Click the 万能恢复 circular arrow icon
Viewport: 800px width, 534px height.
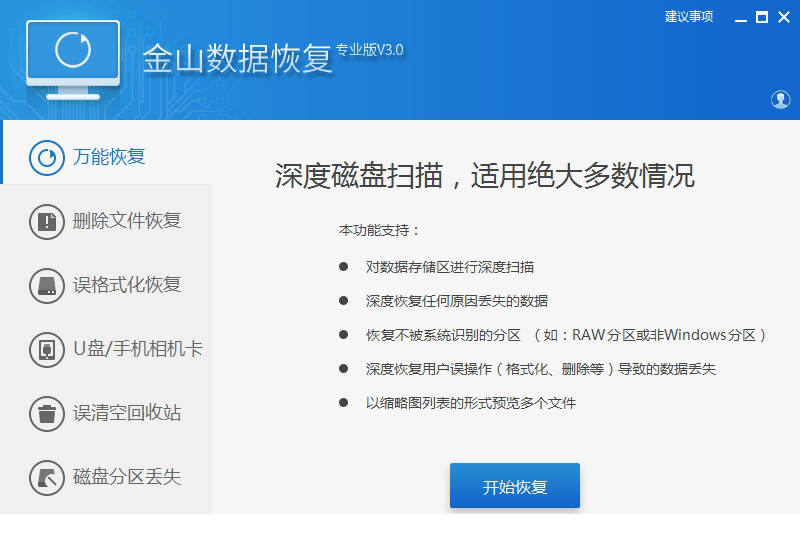tap(46, 158)
